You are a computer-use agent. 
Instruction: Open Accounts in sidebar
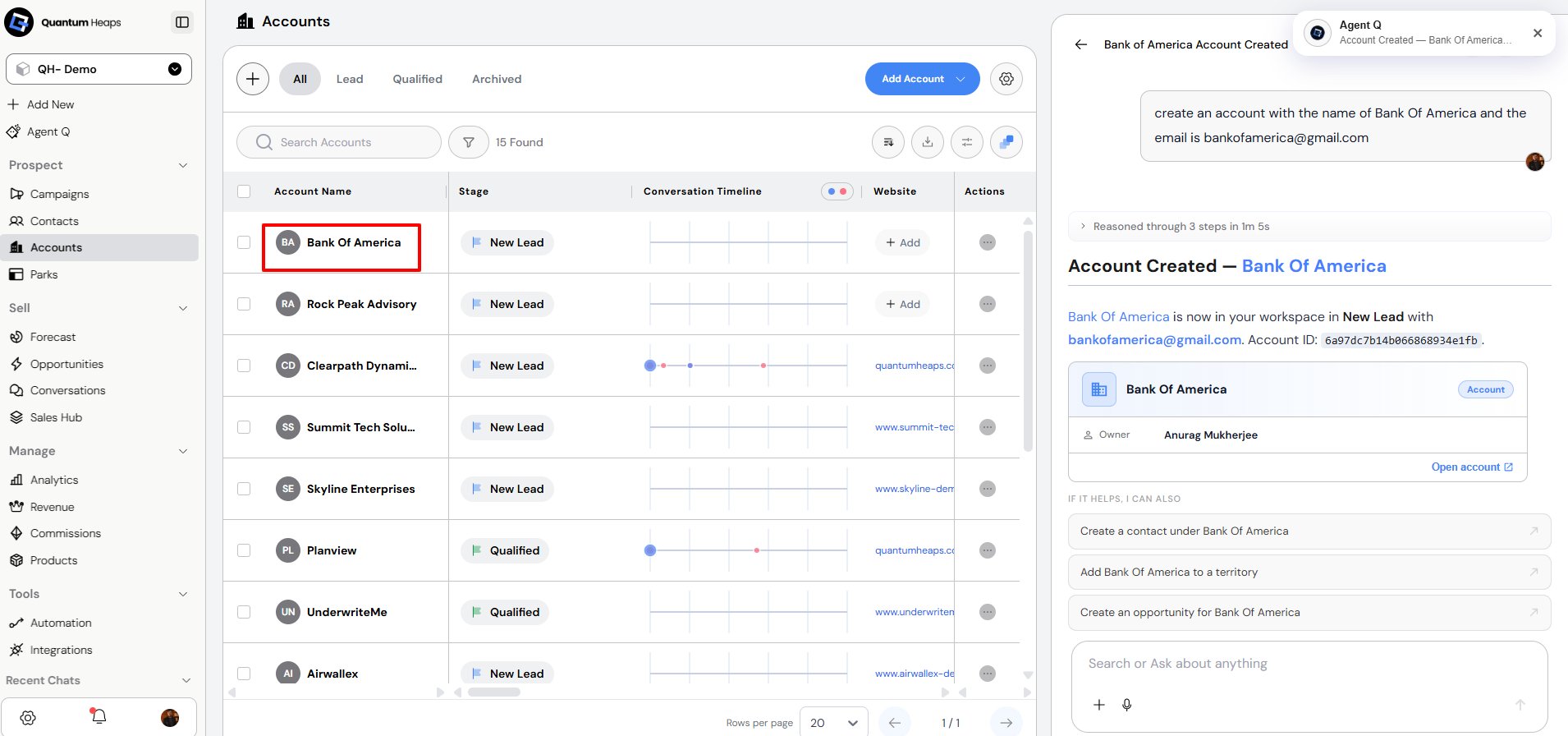99,247
